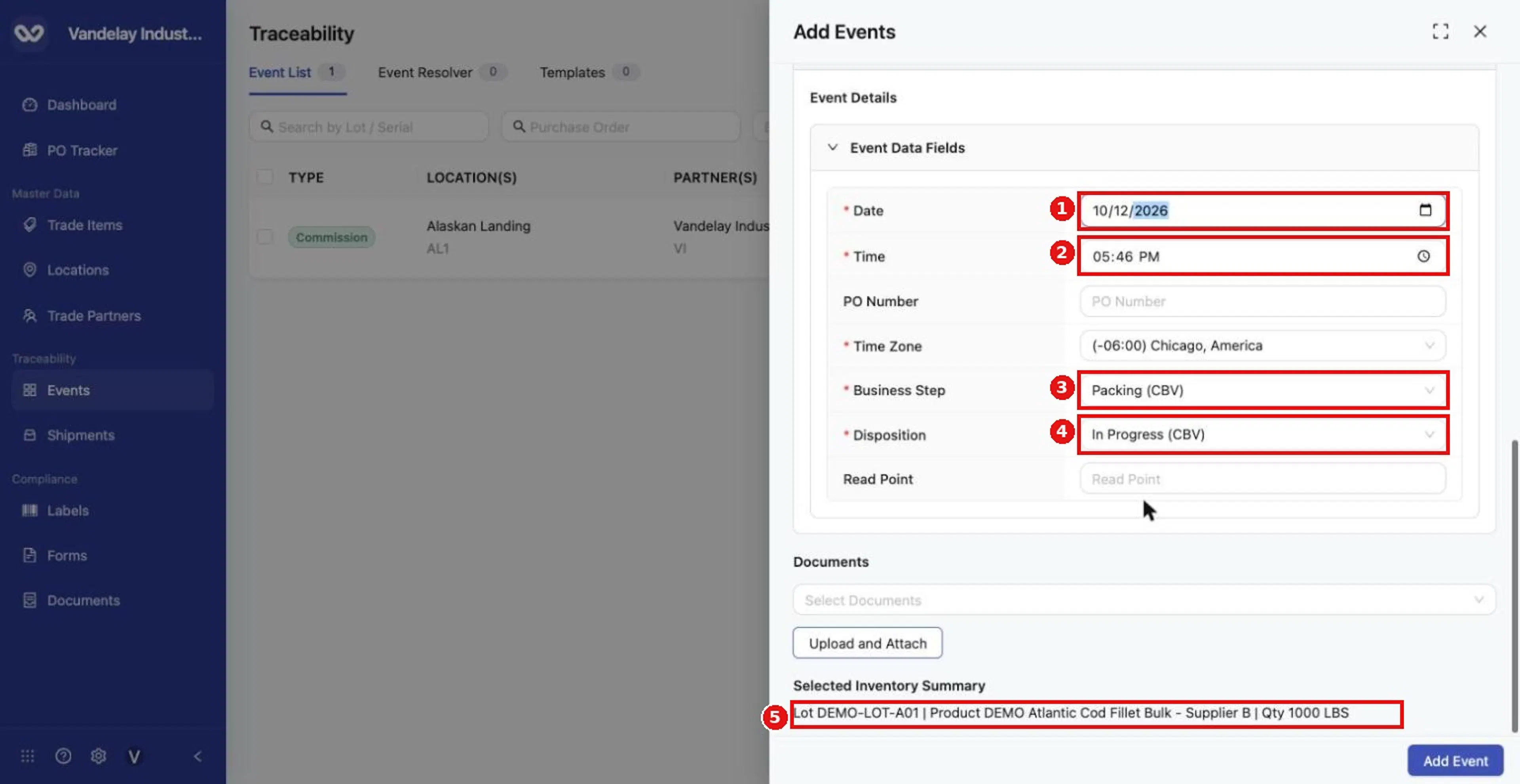
Task: Click the Search by Lot / Serial field
Action: [x=369, y=127]
